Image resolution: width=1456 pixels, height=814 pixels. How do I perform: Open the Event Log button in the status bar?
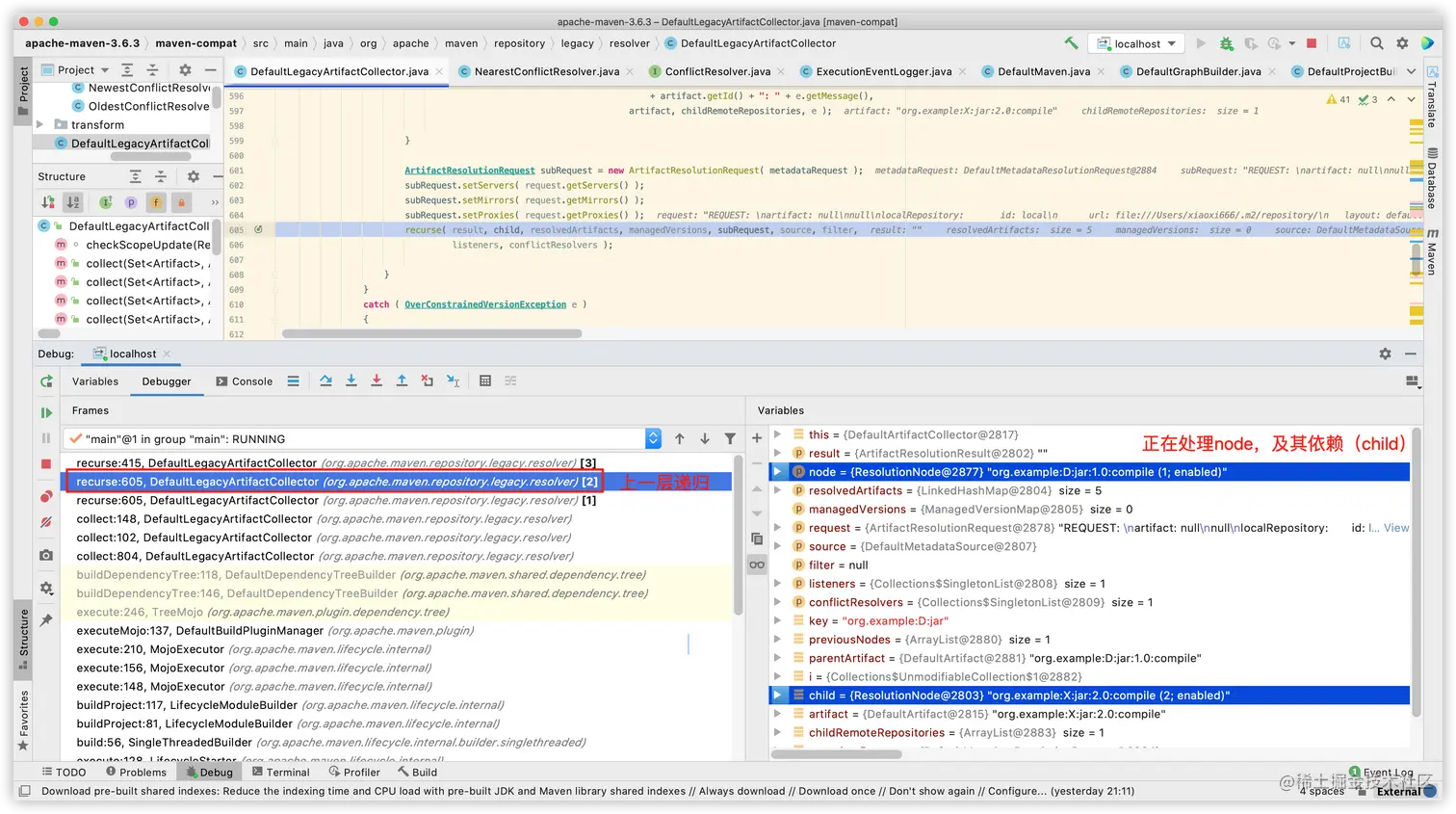click(x=1381, y=772)
